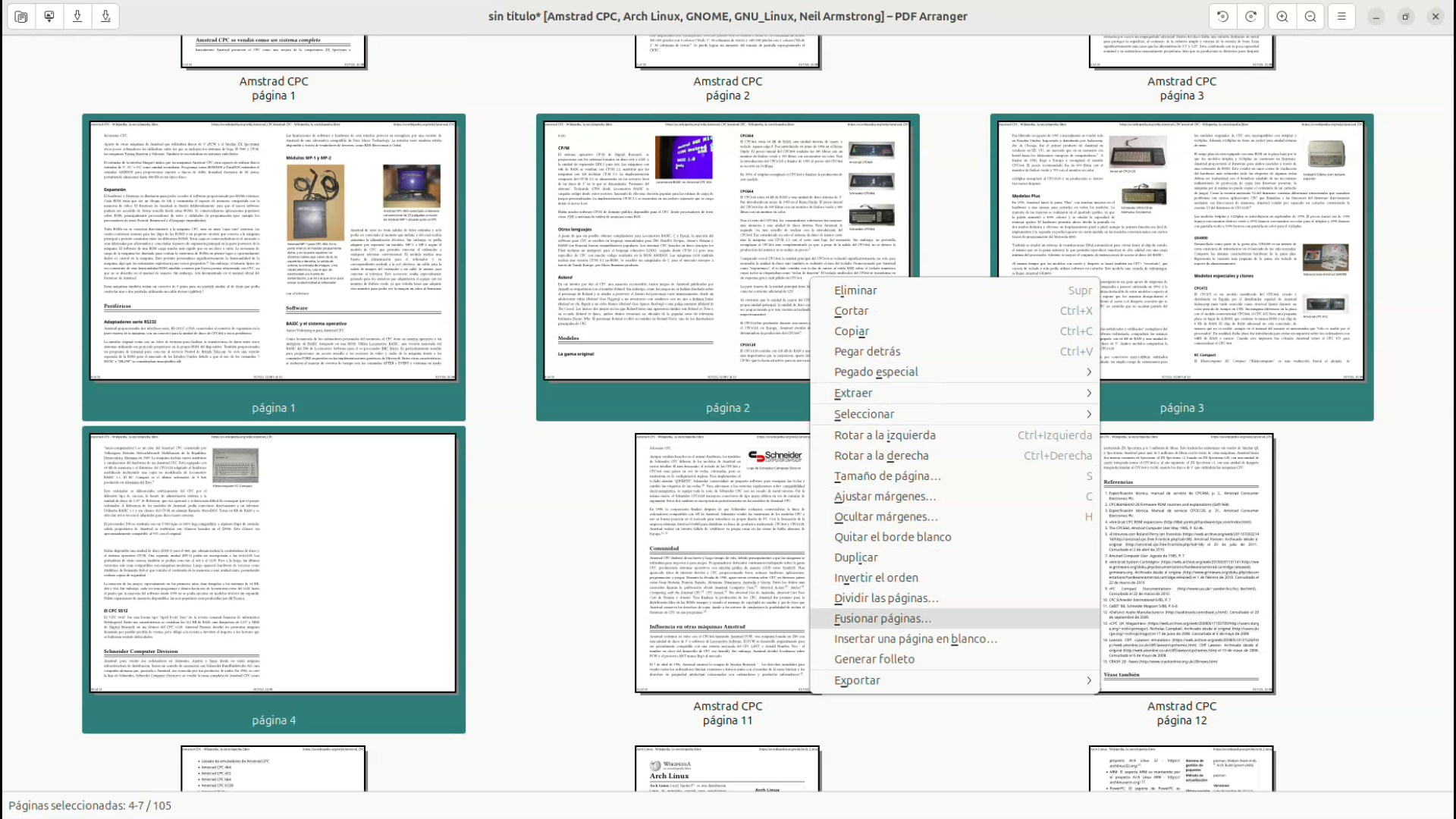
Task: Click the Páginas seleccionadas status text
Action: [x=89, y=806]
